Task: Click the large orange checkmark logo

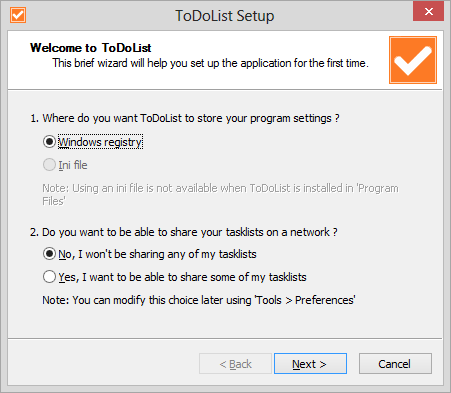Action: tap(413, 60)
